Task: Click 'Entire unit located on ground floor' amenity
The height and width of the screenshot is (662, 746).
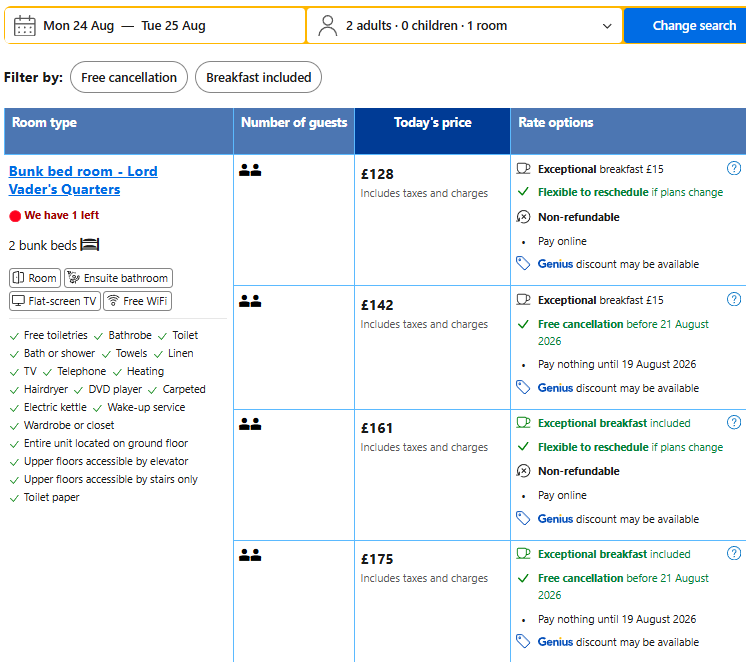Action: pyautogui.click(x=106, y=443)
